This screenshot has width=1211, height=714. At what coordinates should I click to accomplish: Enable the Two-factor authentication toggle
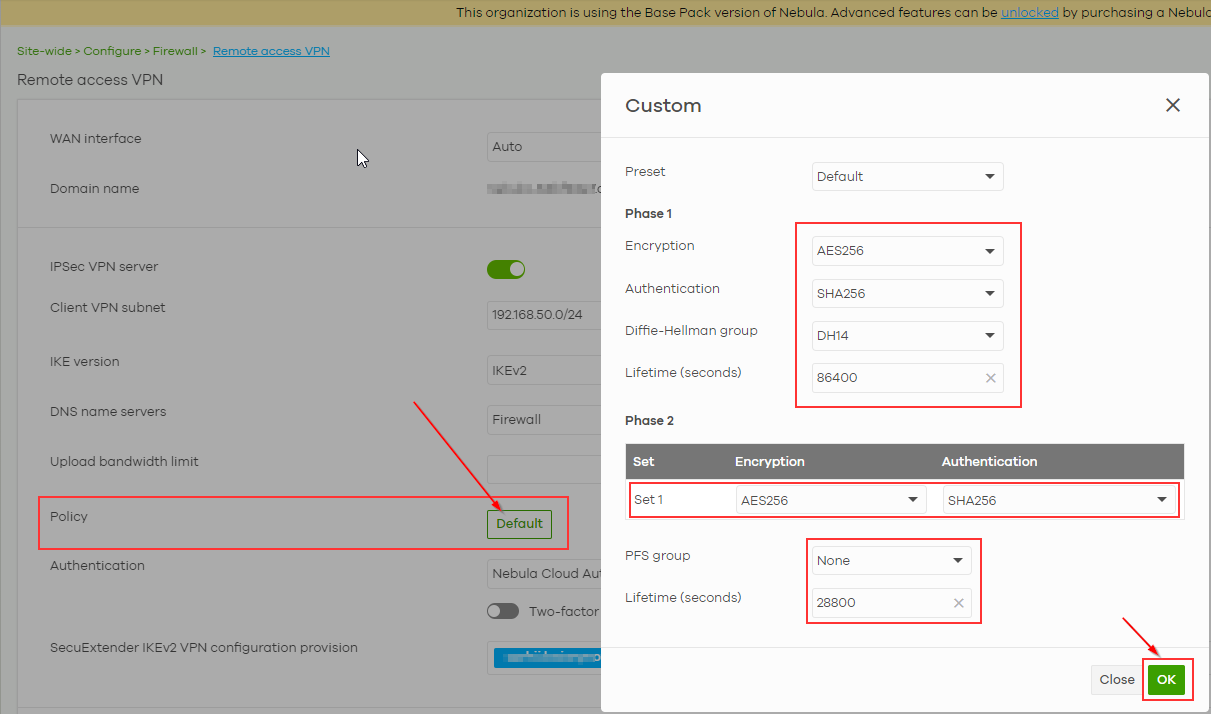pos(503,611)
